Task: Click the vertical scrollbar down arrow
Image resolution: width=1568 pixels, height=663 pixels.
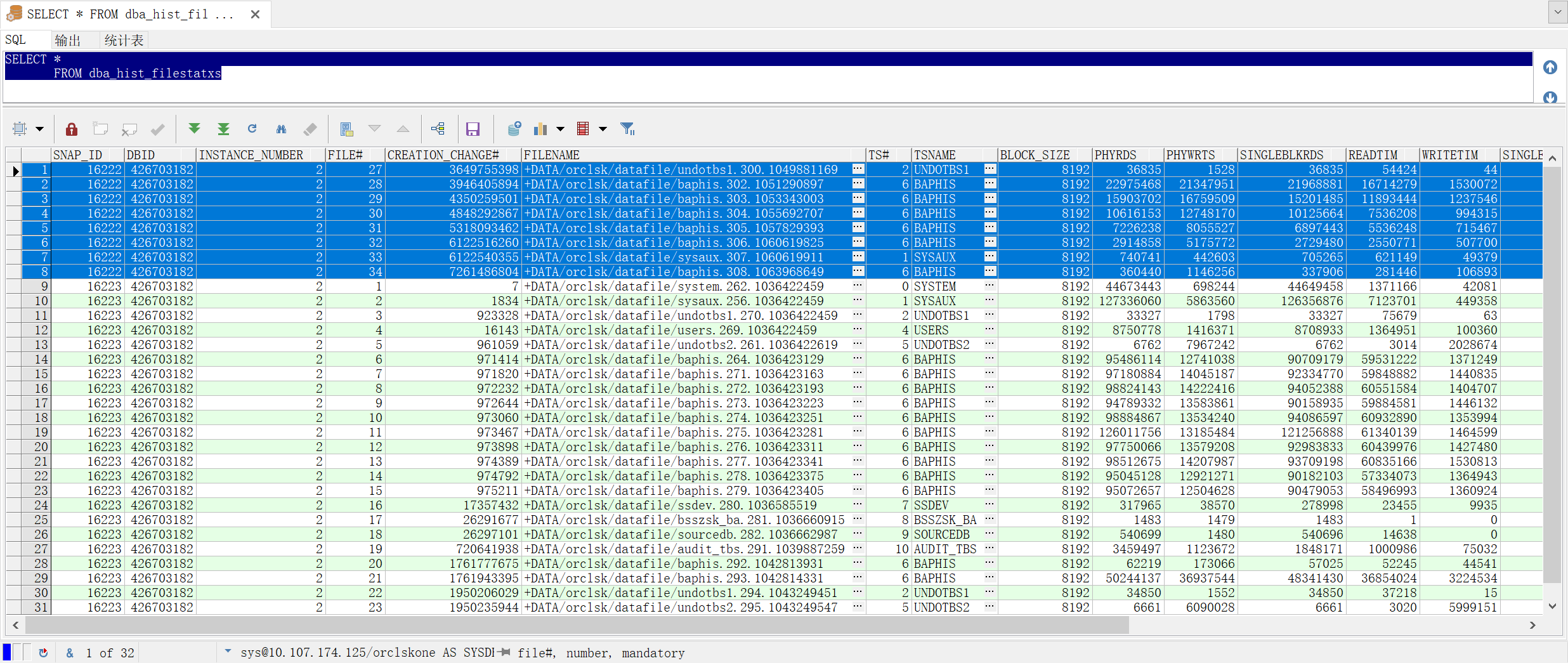Action: click(1552, 606)
